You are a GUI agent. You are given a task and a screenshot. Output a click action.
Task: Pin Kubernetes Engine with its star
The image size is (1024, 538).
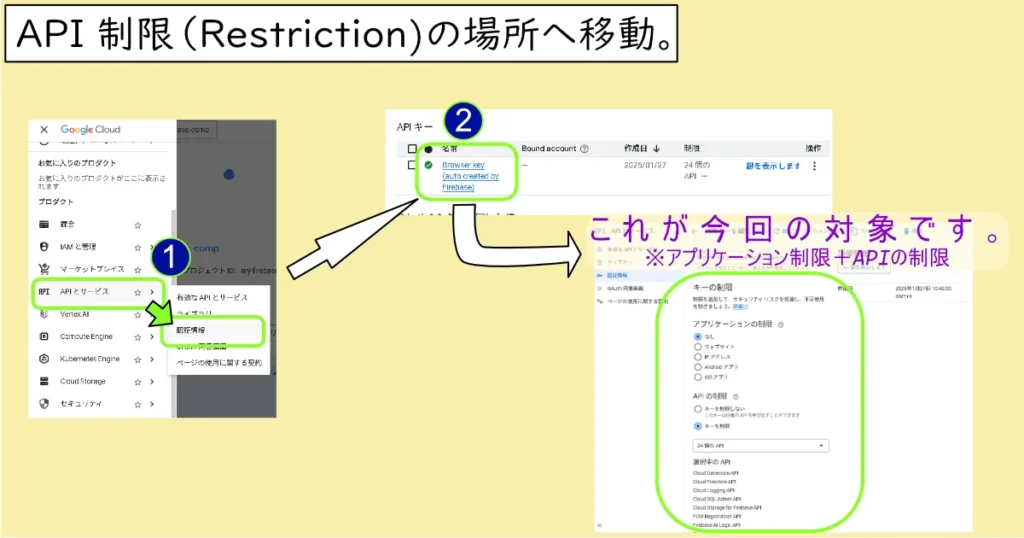[x=137, y=359]
